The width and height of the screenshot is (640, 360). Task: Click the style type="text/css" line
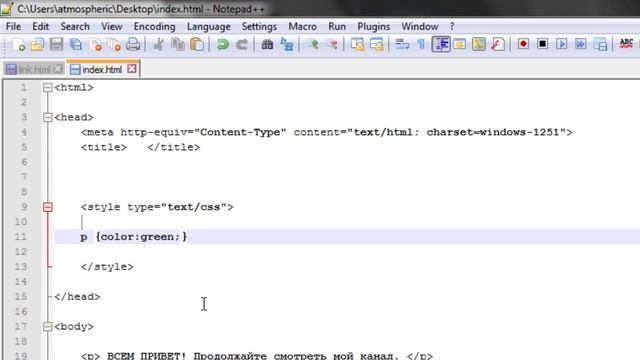tap(157, 207)
